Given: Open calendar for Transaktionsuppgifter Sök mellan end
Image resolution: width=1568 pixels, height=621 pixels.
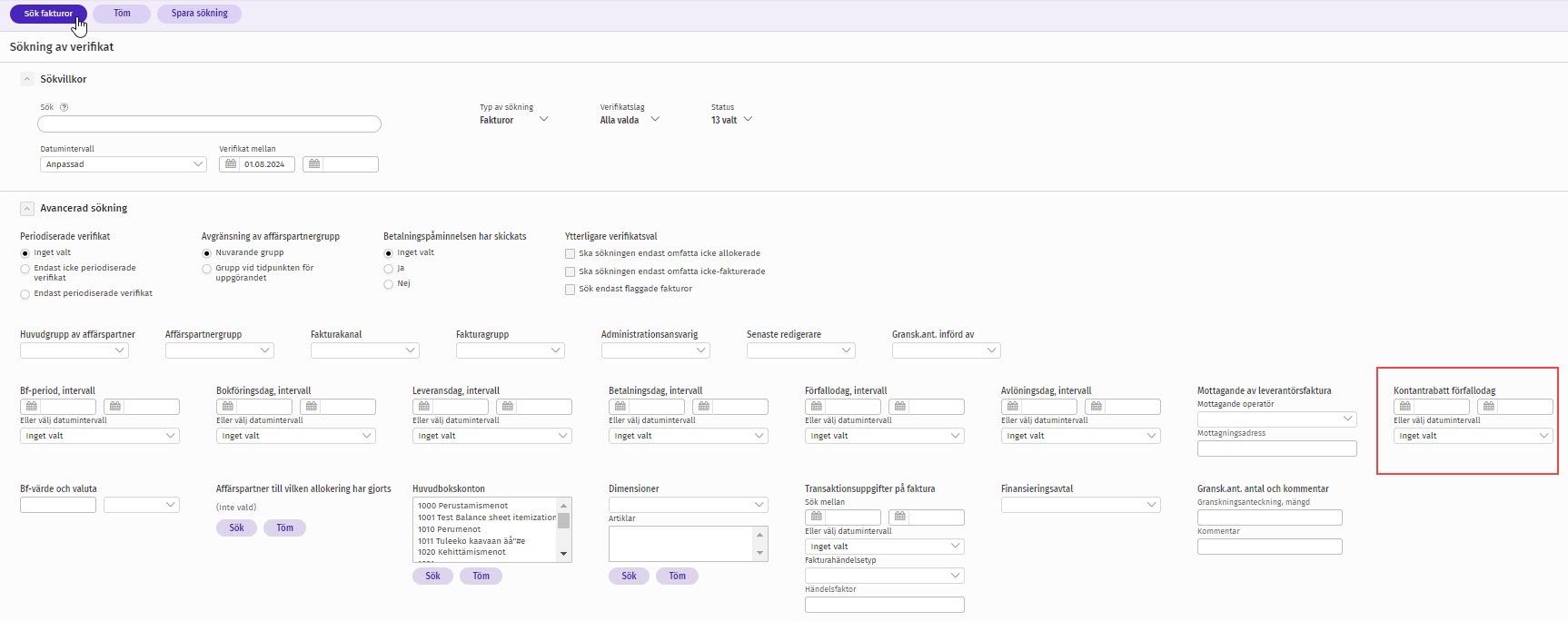Looking at the screenshot, I should pyautogui.click(x=900, y=517).
